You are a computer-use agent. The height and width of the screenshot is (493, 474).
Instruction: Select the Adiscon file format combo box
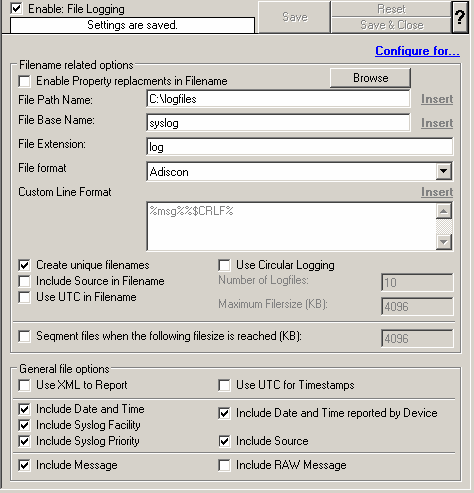click(300, 172)
